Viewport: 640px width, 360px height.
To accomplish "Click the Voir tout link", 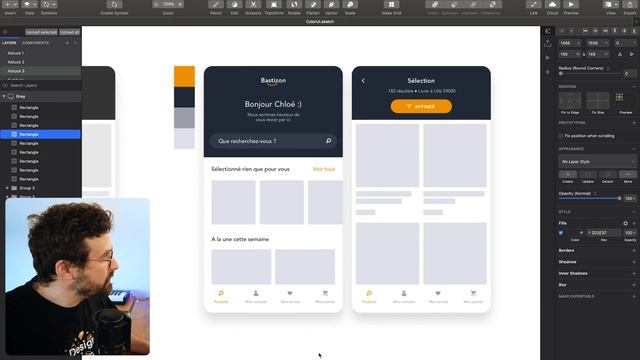I will [324, 169].
